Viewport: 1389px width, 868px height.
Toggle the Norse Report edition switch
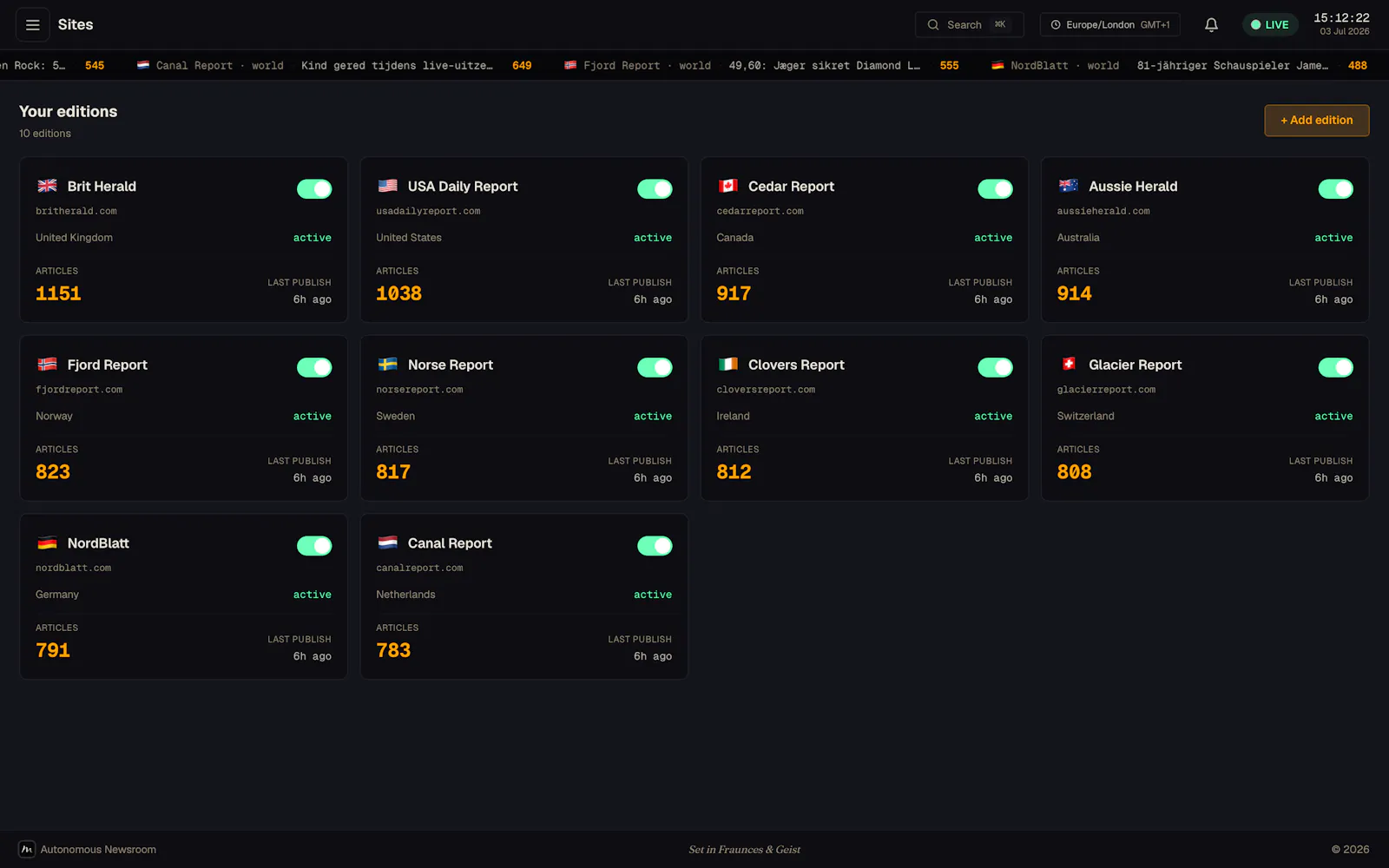click(x=655, y=368)
